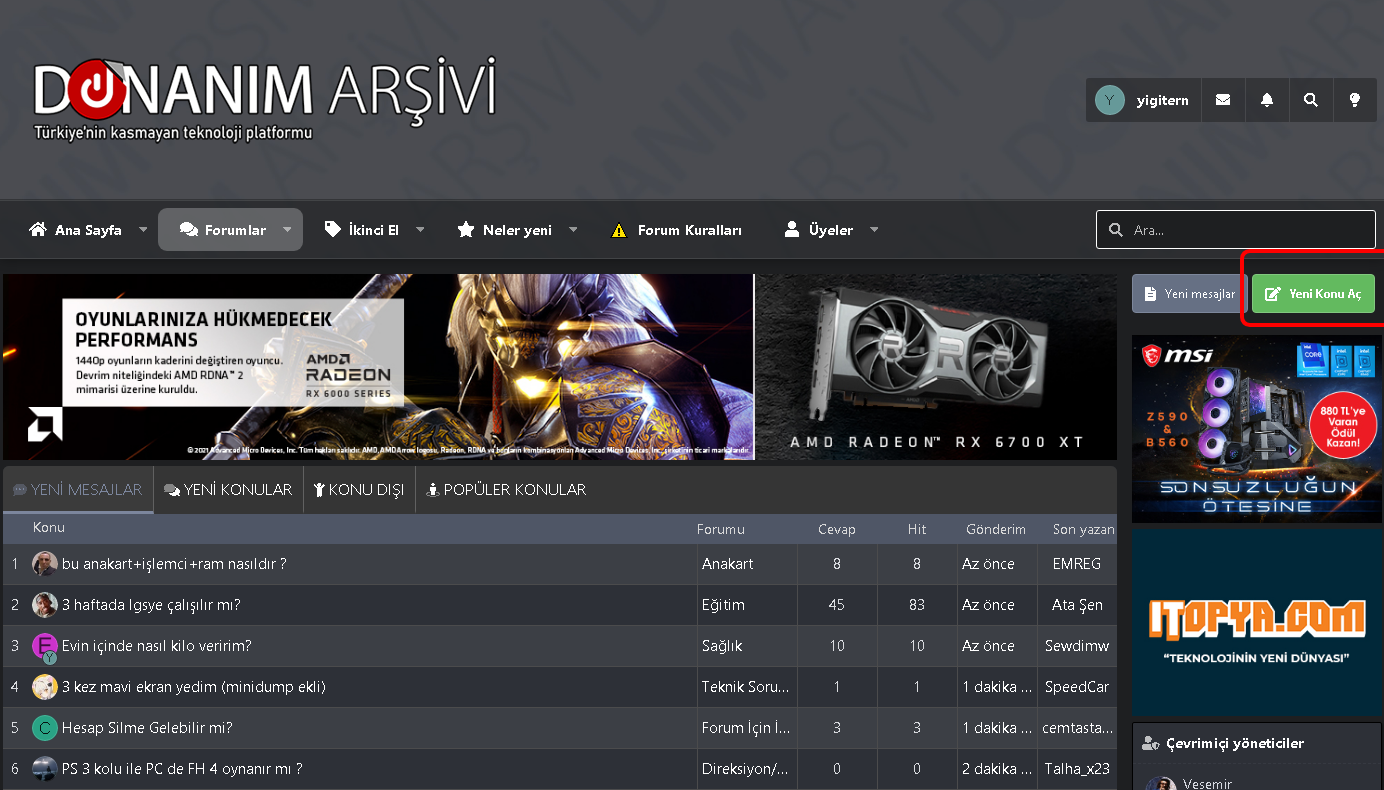Open the İkinci El navigation item
The height and width of the screenshot is (790, 1384).
click(362, 230)
